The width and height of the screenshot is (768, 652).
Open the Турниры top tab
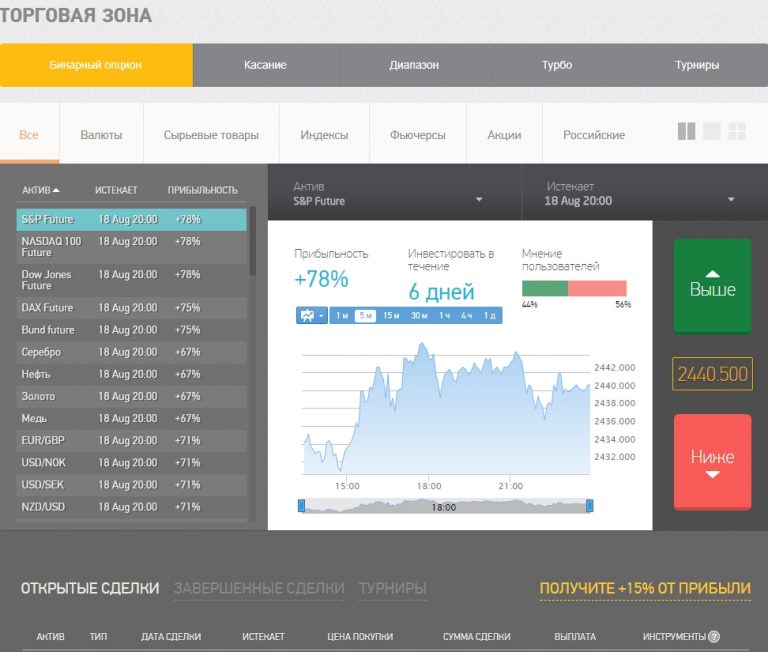pos(696,65)
